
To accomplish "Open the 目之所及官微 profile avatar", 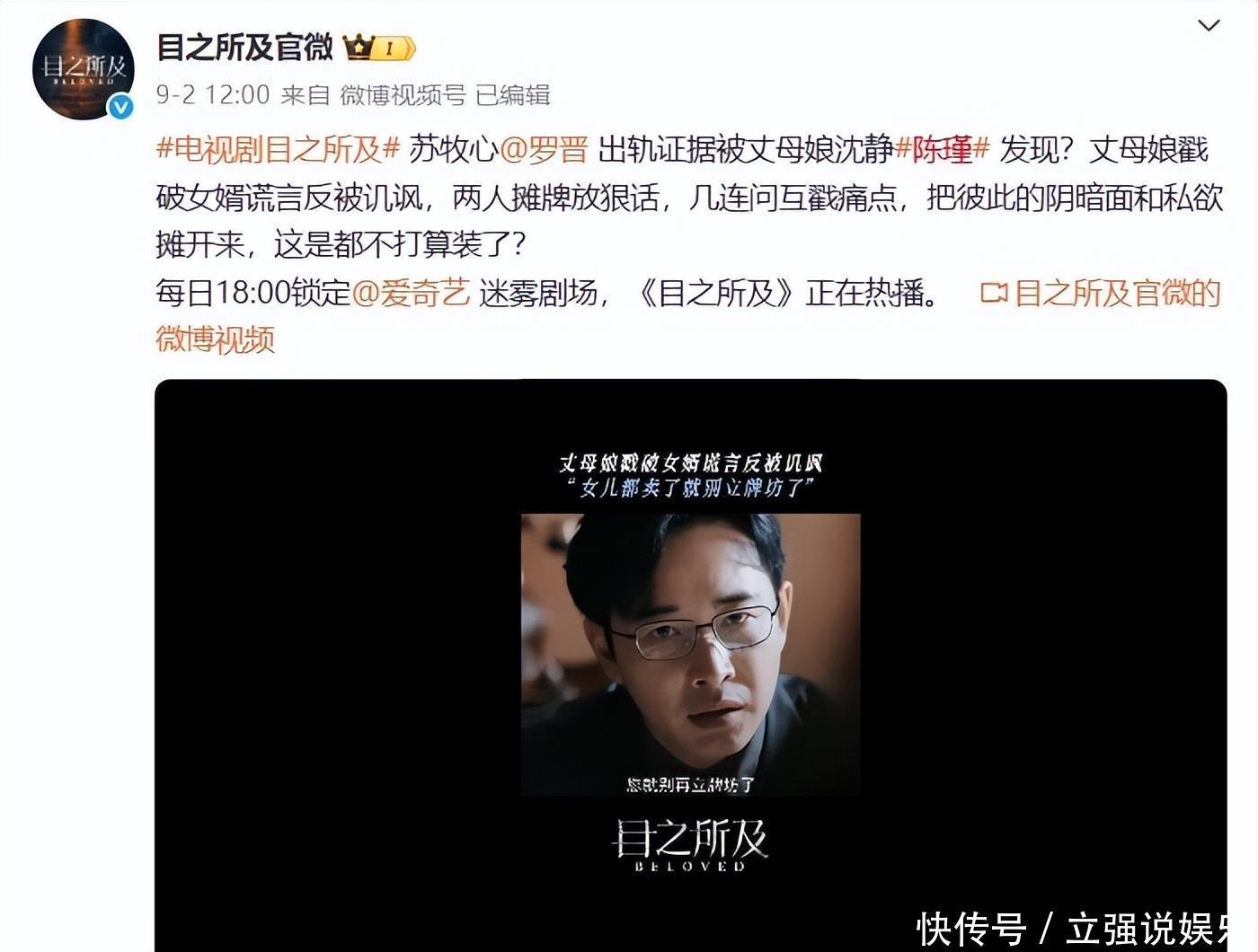I will (x=83, y=69).
